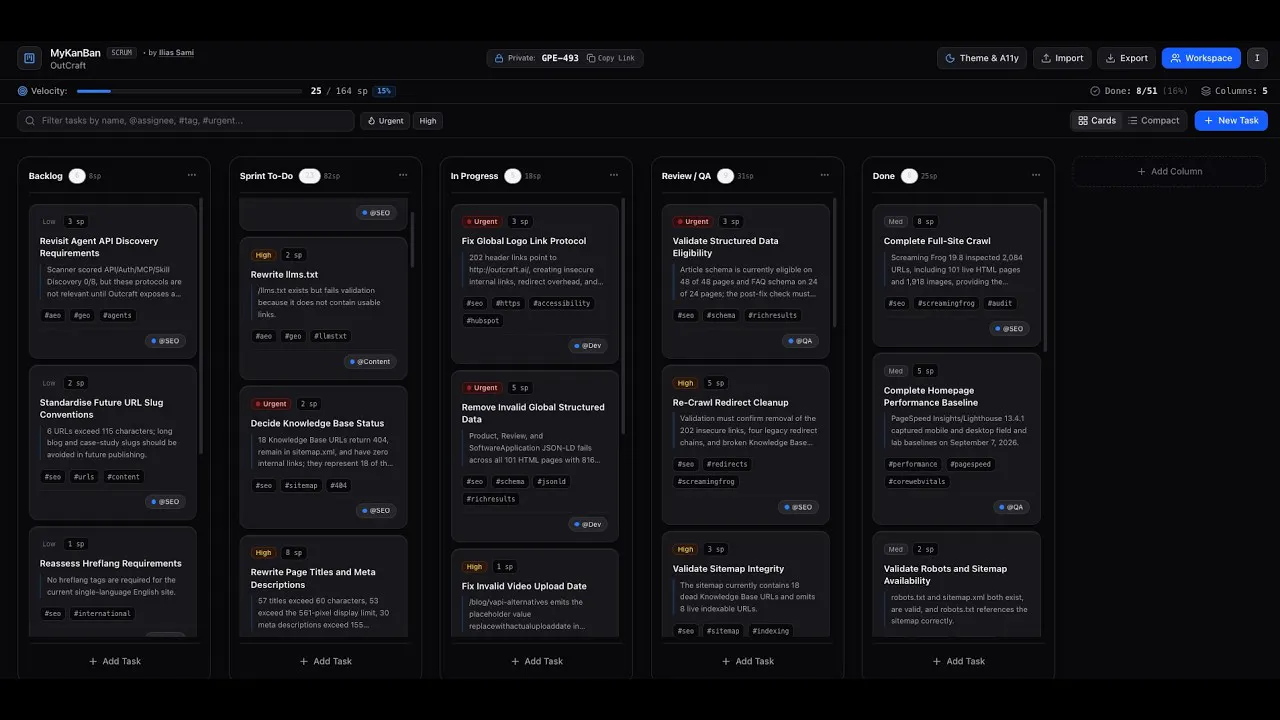Click the #international tag
The height and width of the screenshot is (720, 1280).
tap(102, 614)
